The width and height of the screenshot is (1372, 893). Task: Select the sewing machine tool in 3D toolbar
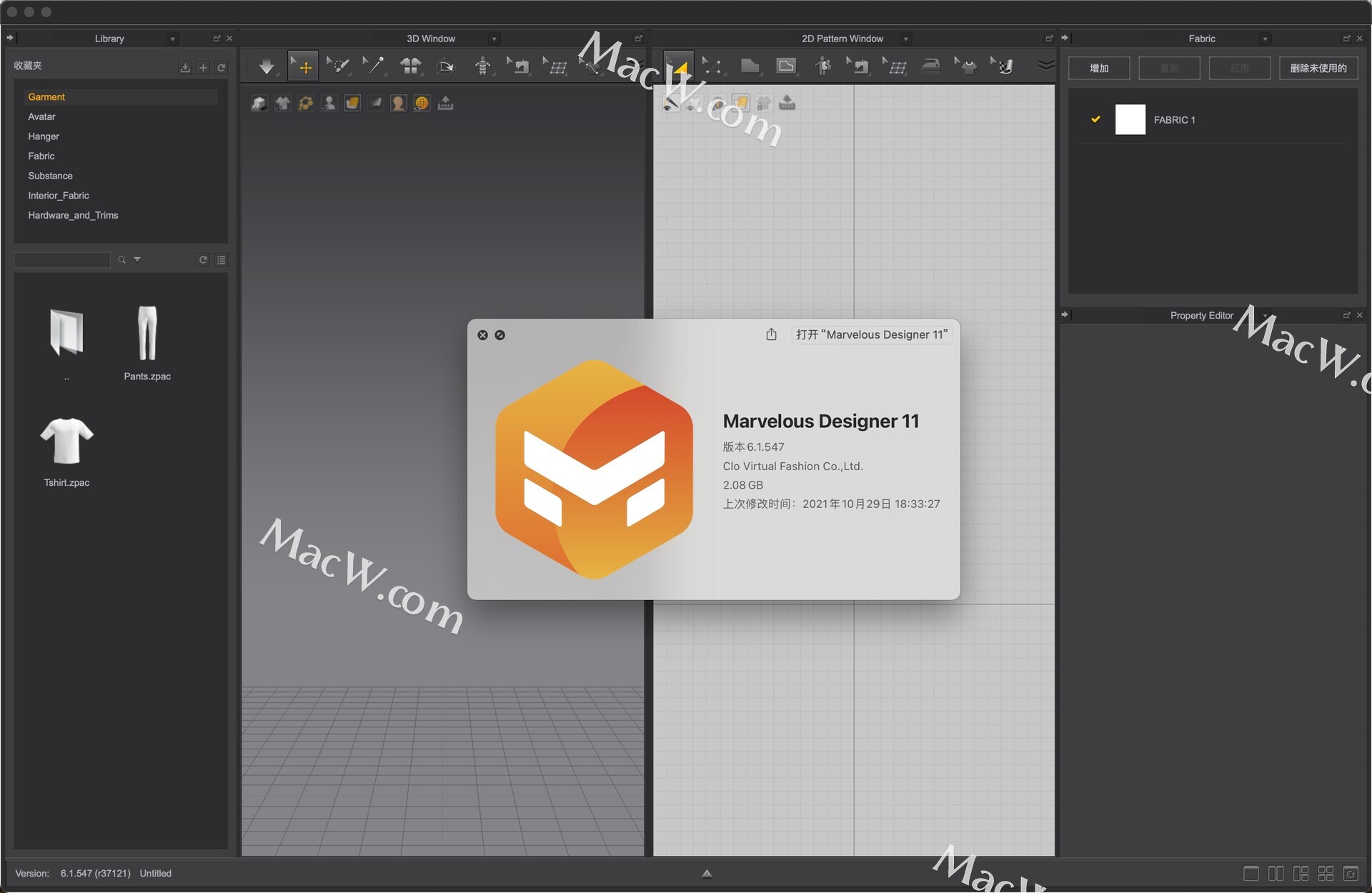click(x=518, y=66)
